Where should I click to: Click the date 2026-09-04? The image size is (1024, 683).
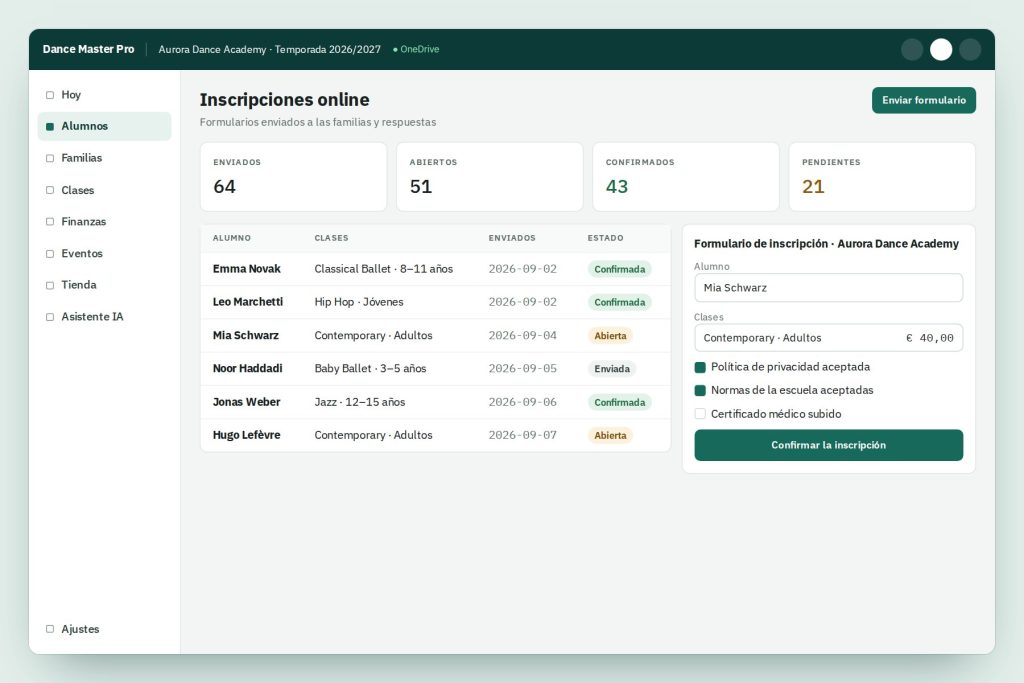[522, 336]
